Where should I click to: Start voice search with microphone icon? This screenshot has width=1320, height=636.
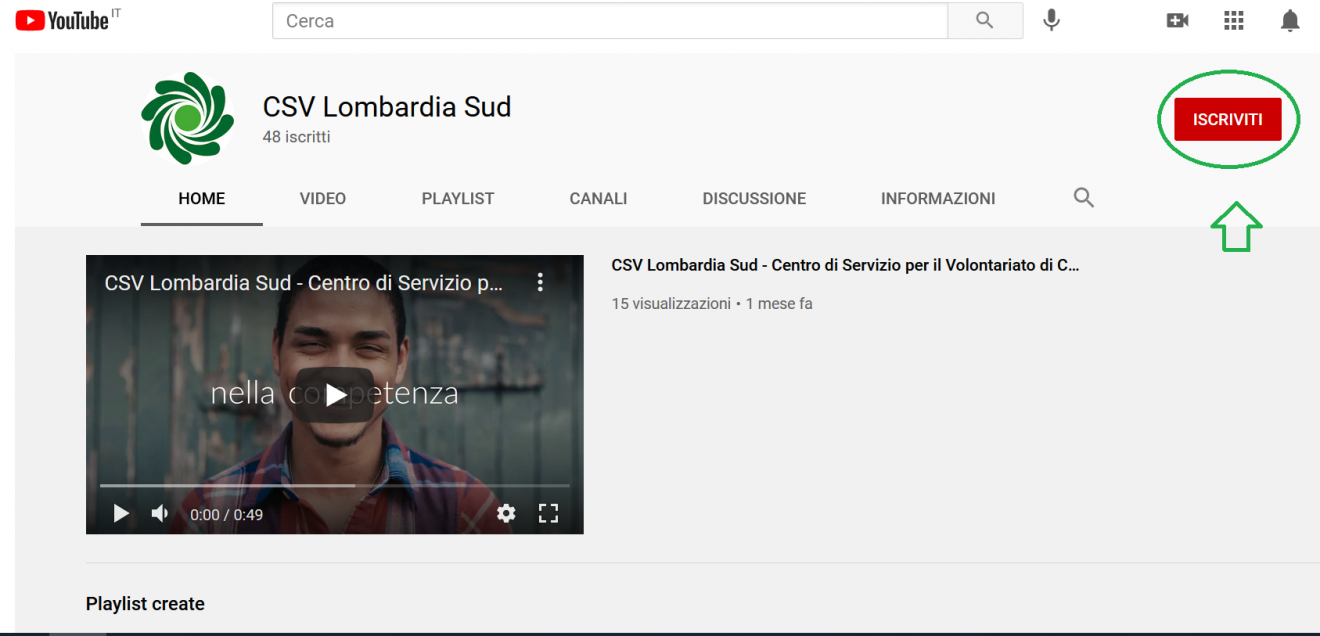pos(1051,20)
